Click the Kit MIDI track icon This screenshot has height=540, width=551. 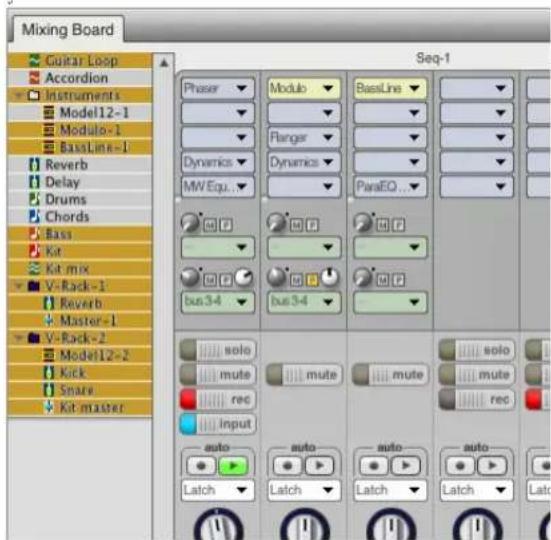click(34, 251)
